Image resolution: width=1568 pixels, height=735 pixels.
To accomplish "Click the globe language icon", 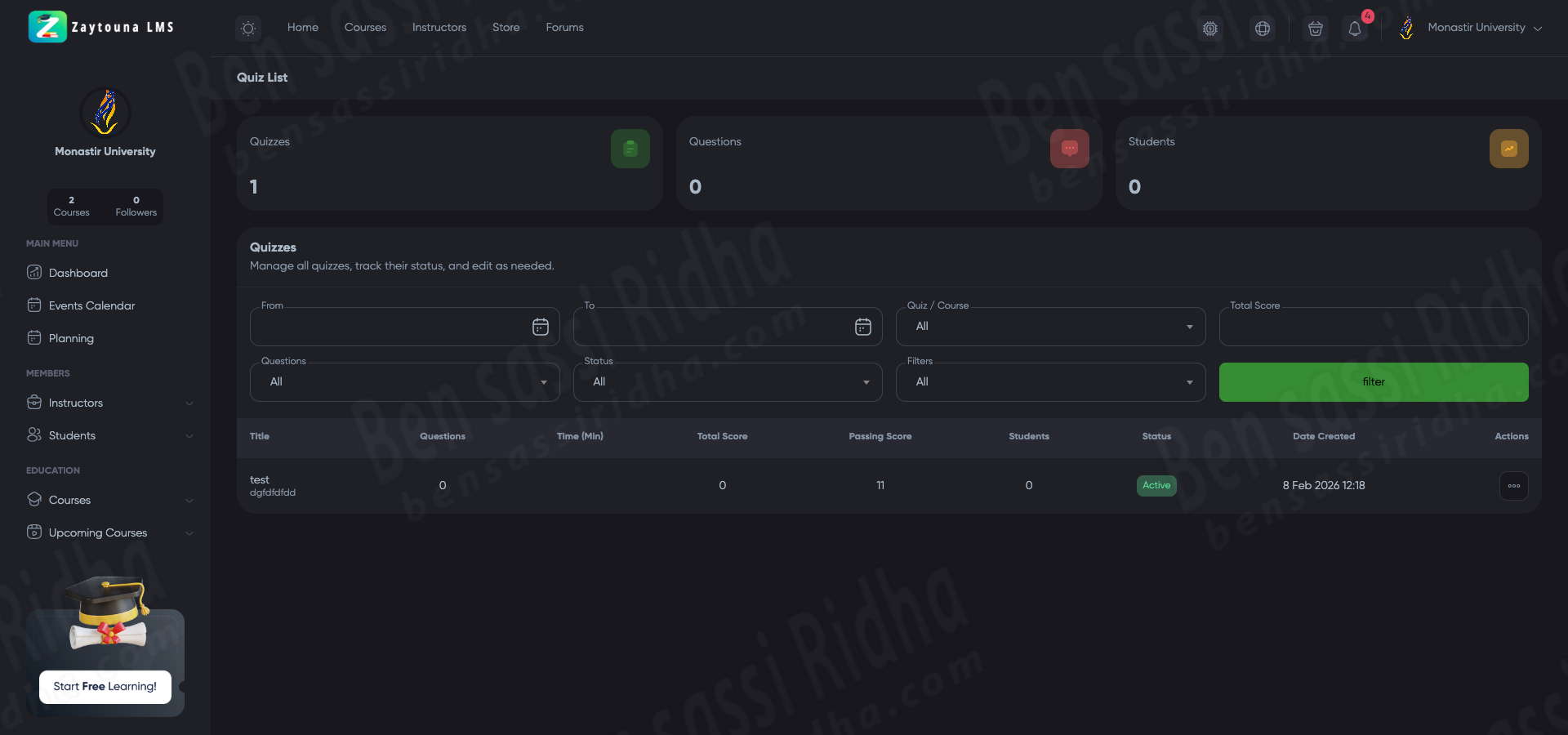I will pos(1263,29).
